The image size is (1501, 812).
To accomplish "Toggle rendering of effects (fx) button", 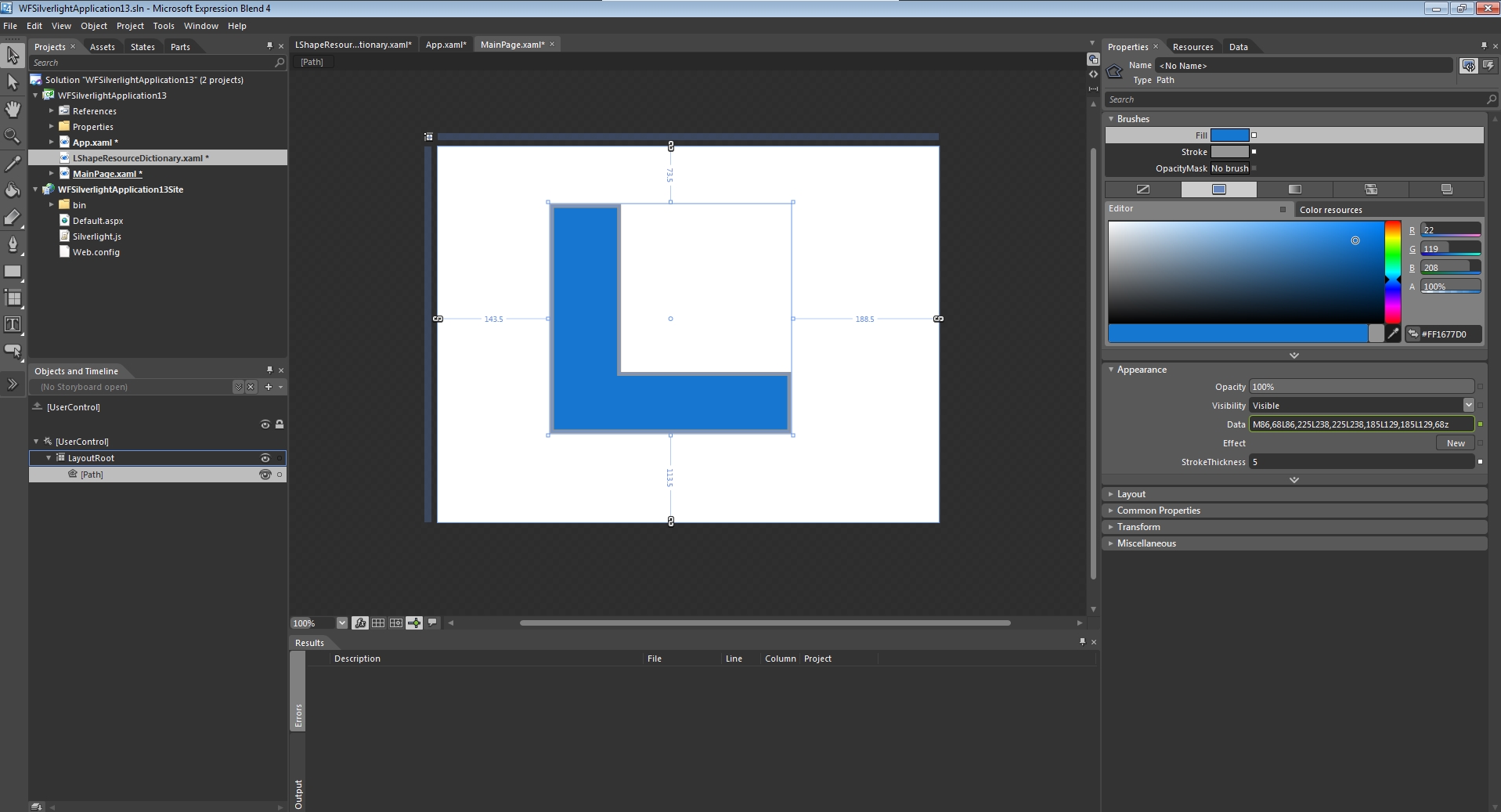I will 360,623.
